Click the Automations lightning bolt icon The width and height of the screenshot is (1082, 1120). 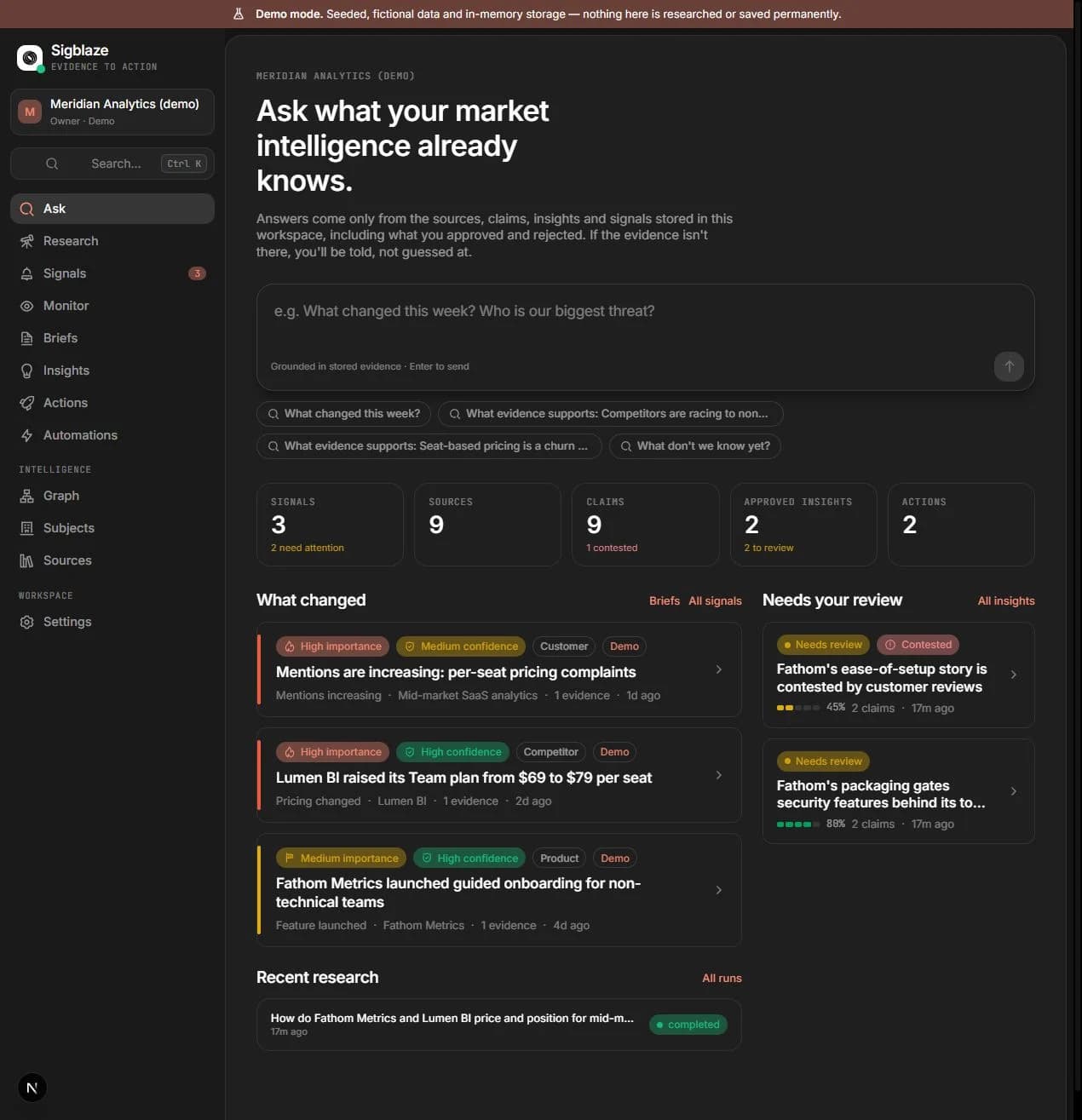27,435
